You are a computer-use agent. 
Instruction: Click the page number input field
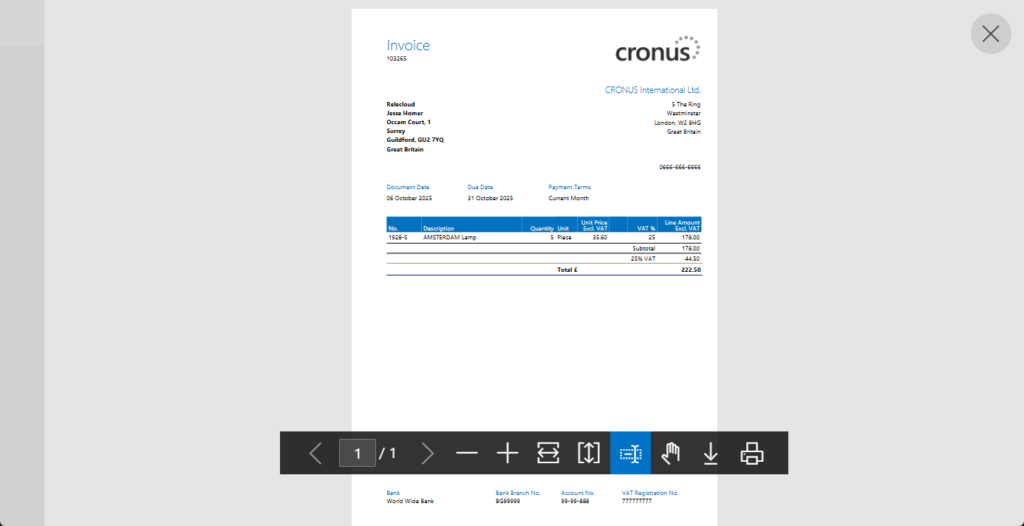pos(357,453)
